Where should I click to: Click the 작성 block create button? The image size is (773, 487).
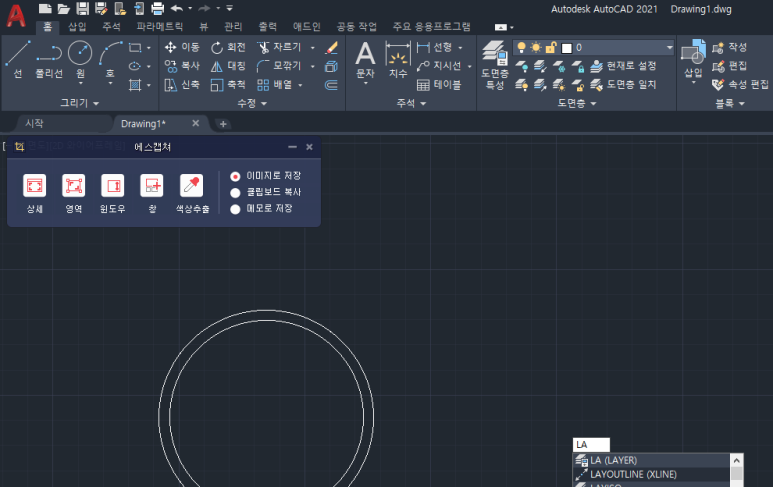click(730, 47)
